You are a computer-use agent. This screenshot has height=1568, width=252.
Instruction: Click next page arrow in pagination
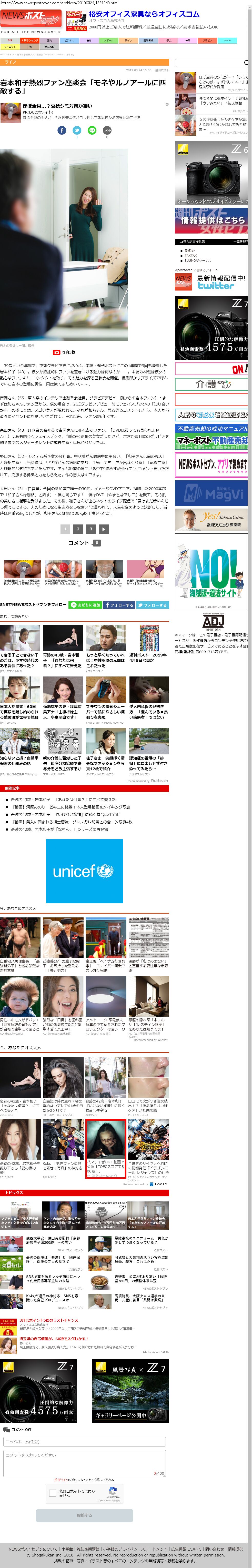point(104,529)
